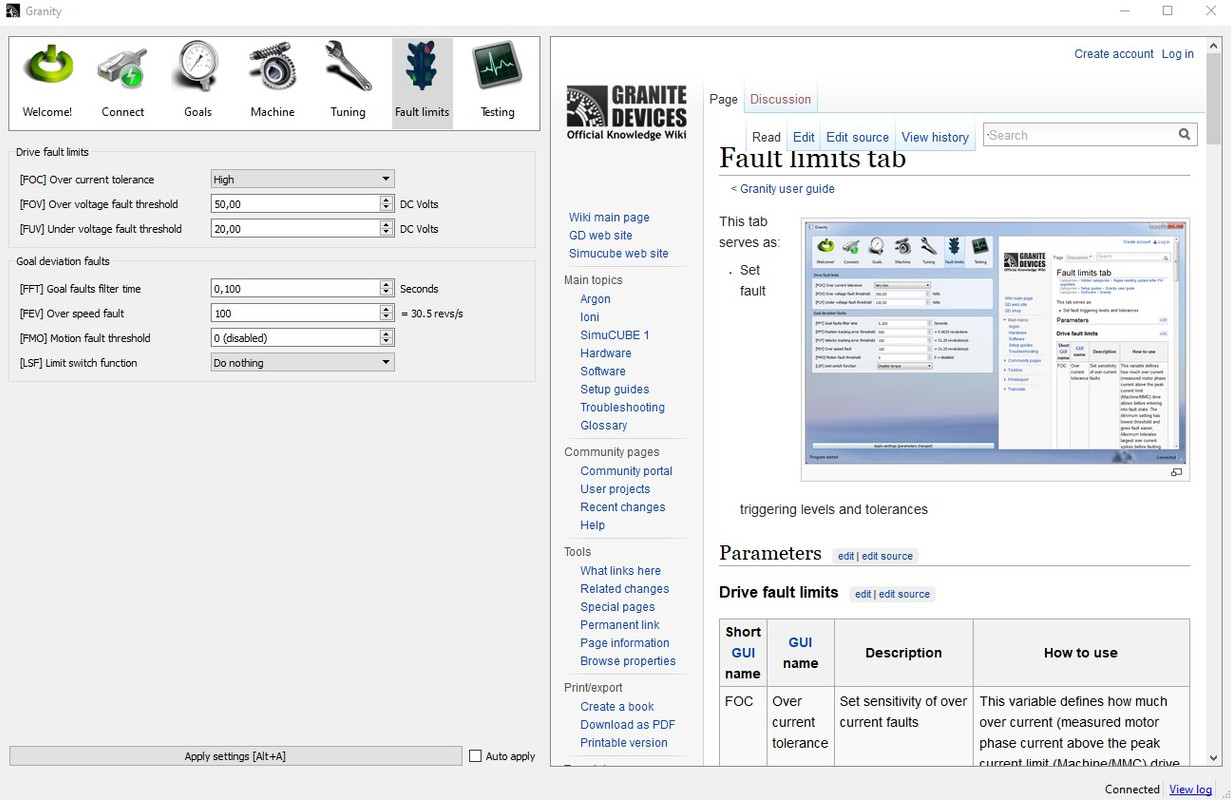
Task: Select the wiki Edit tab
Action: tap(804, 137)
